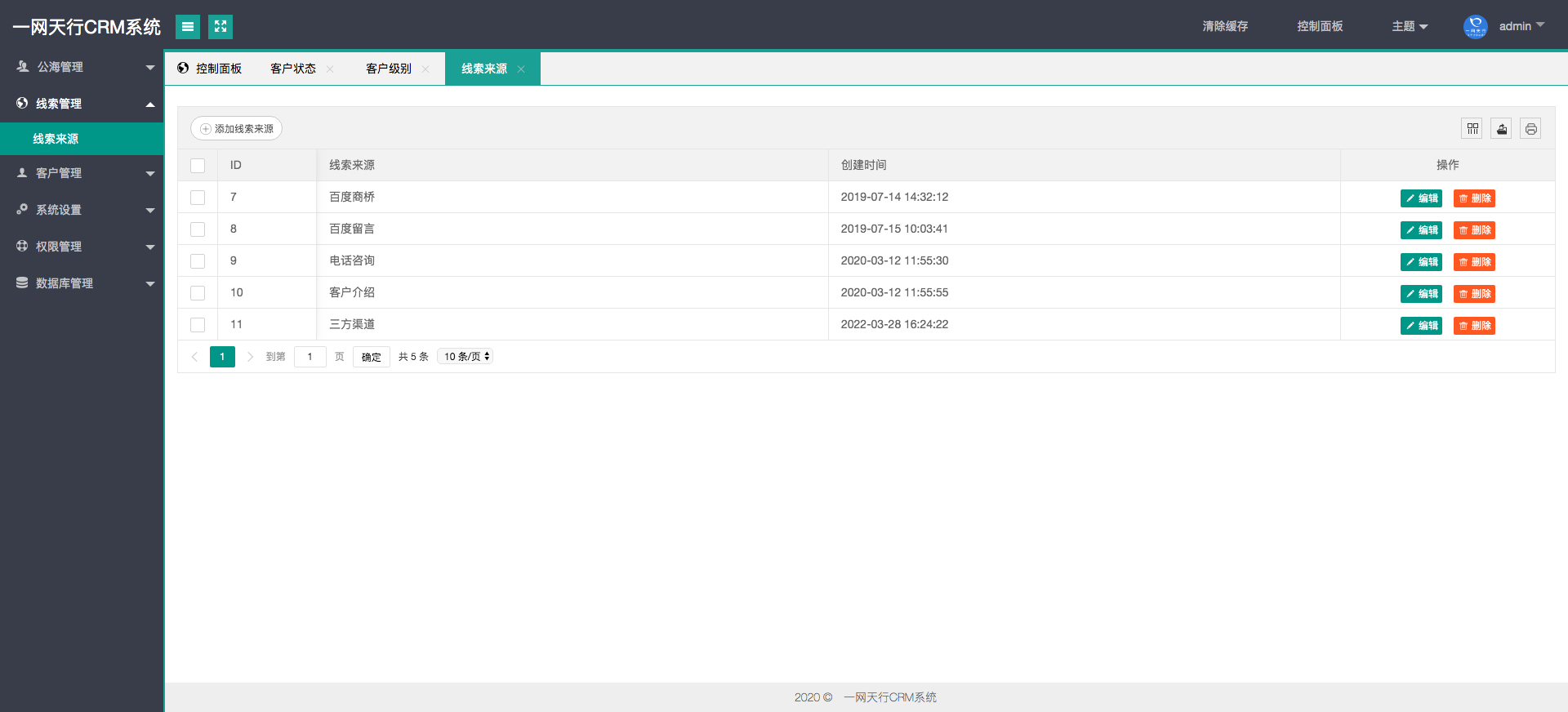Expand the 主题 theme dropdown

click(1410, 27)
